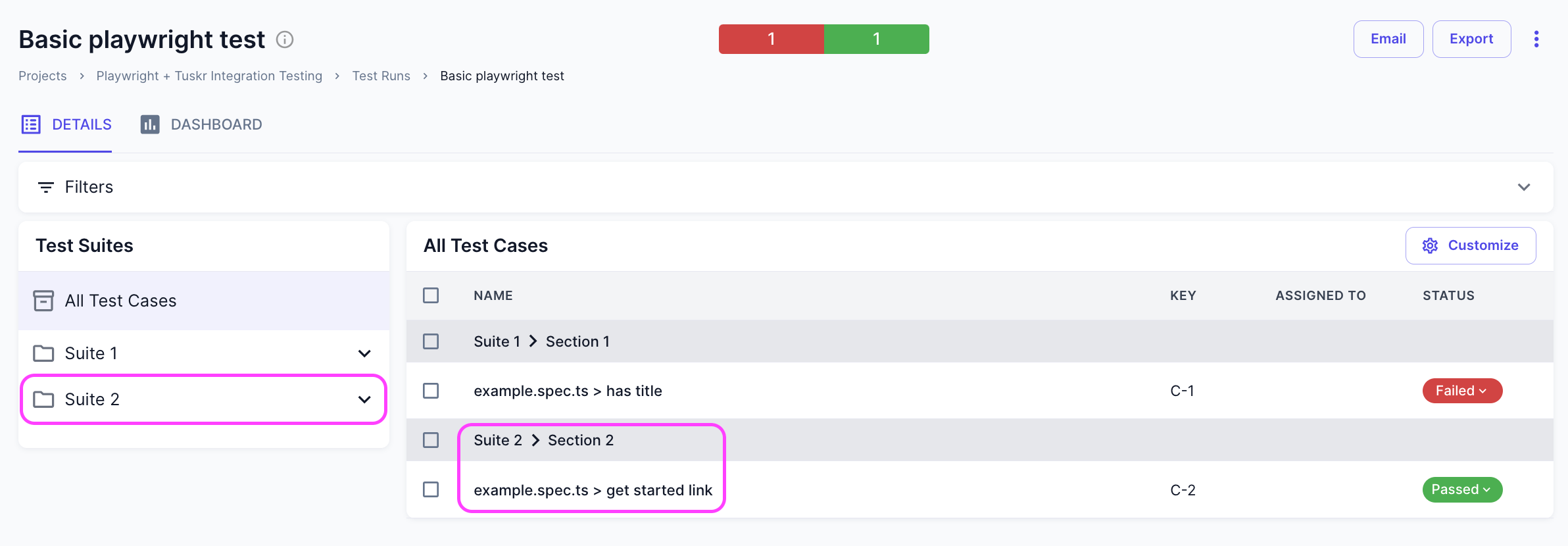The image size is (1568, 546).
Task: Open the three-dot more options menu
Action: click(x=1536, y=39)
